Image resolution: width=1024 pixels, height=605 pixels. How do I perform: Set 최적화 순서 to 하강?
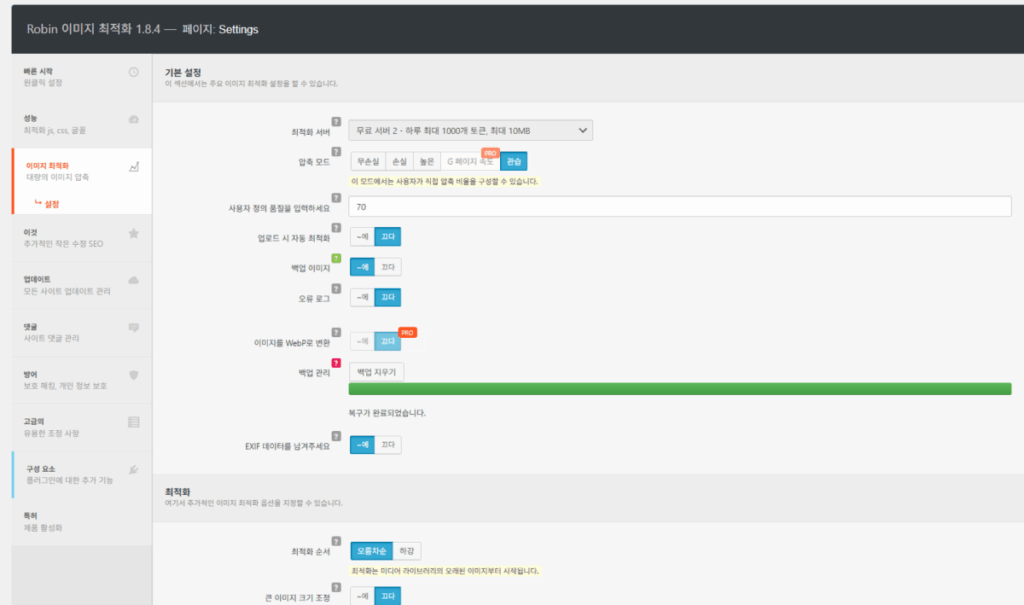[x=407, y=551]
